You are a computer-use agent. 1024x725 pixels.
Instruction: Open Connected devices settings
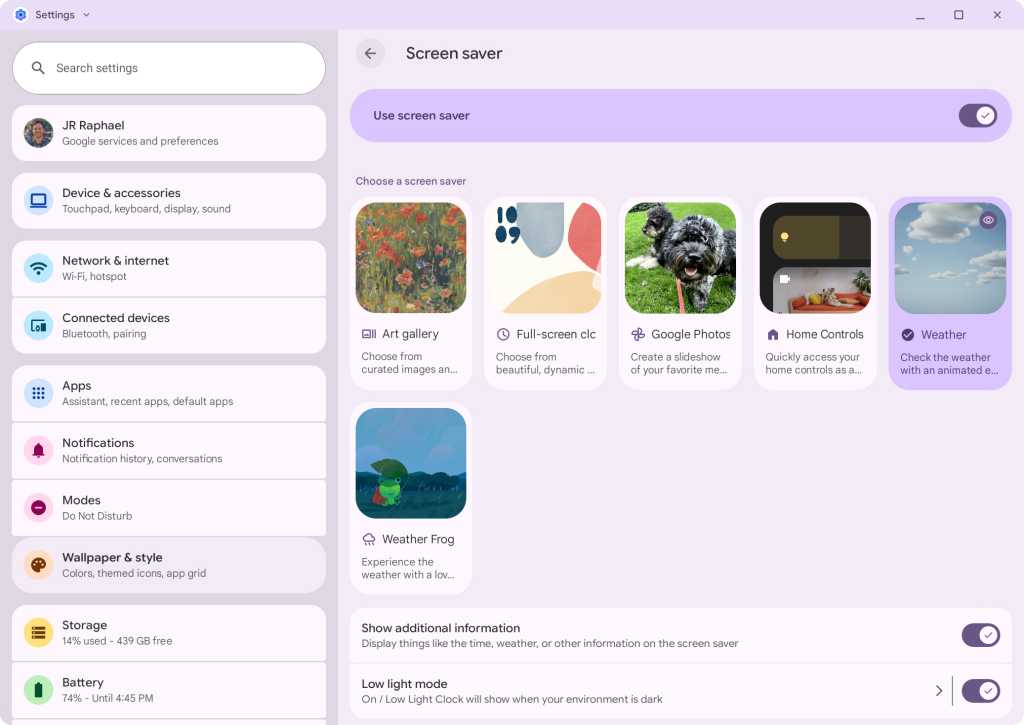click(168, 326)
